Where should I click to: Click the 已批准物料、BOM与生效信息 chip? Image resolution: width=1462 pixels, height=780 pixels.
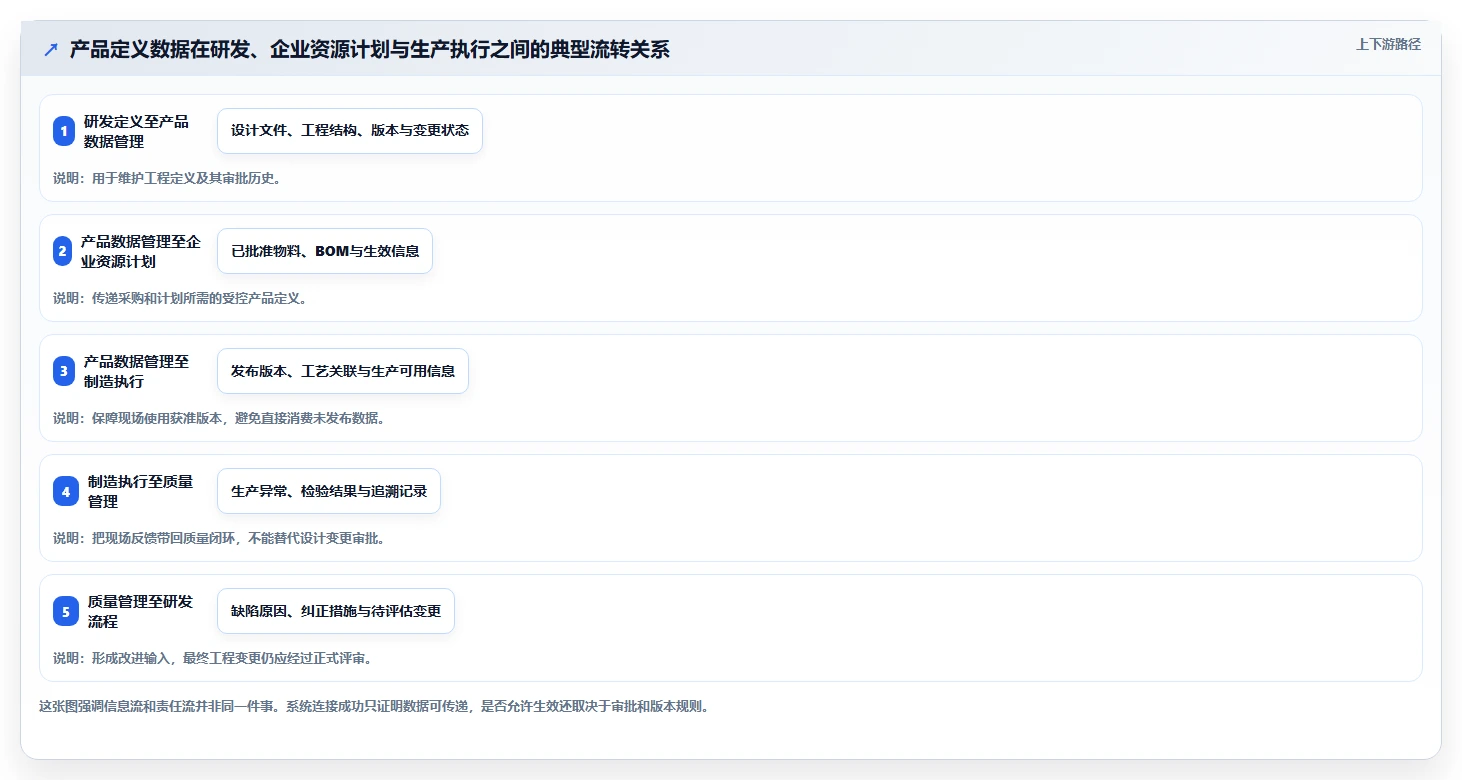click(x=325, y=251)
